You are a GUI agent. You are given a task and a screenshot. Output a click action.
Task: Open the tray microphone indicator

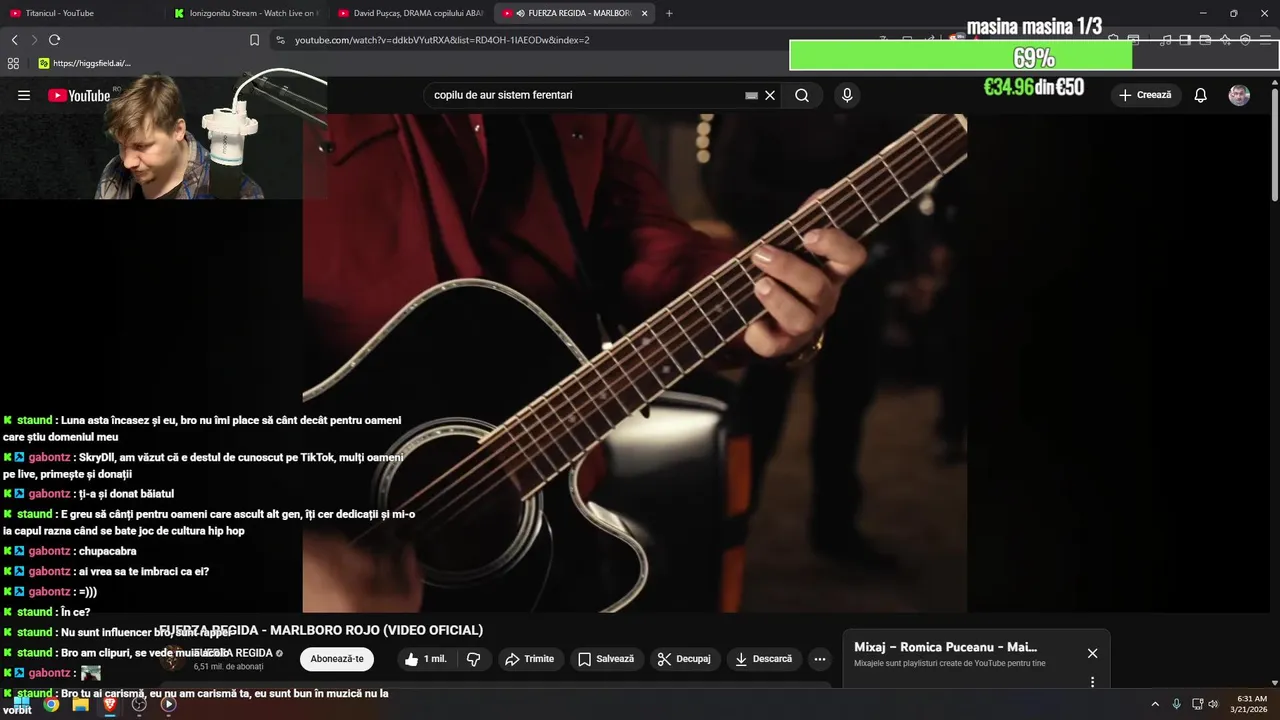pos(1176,704)
